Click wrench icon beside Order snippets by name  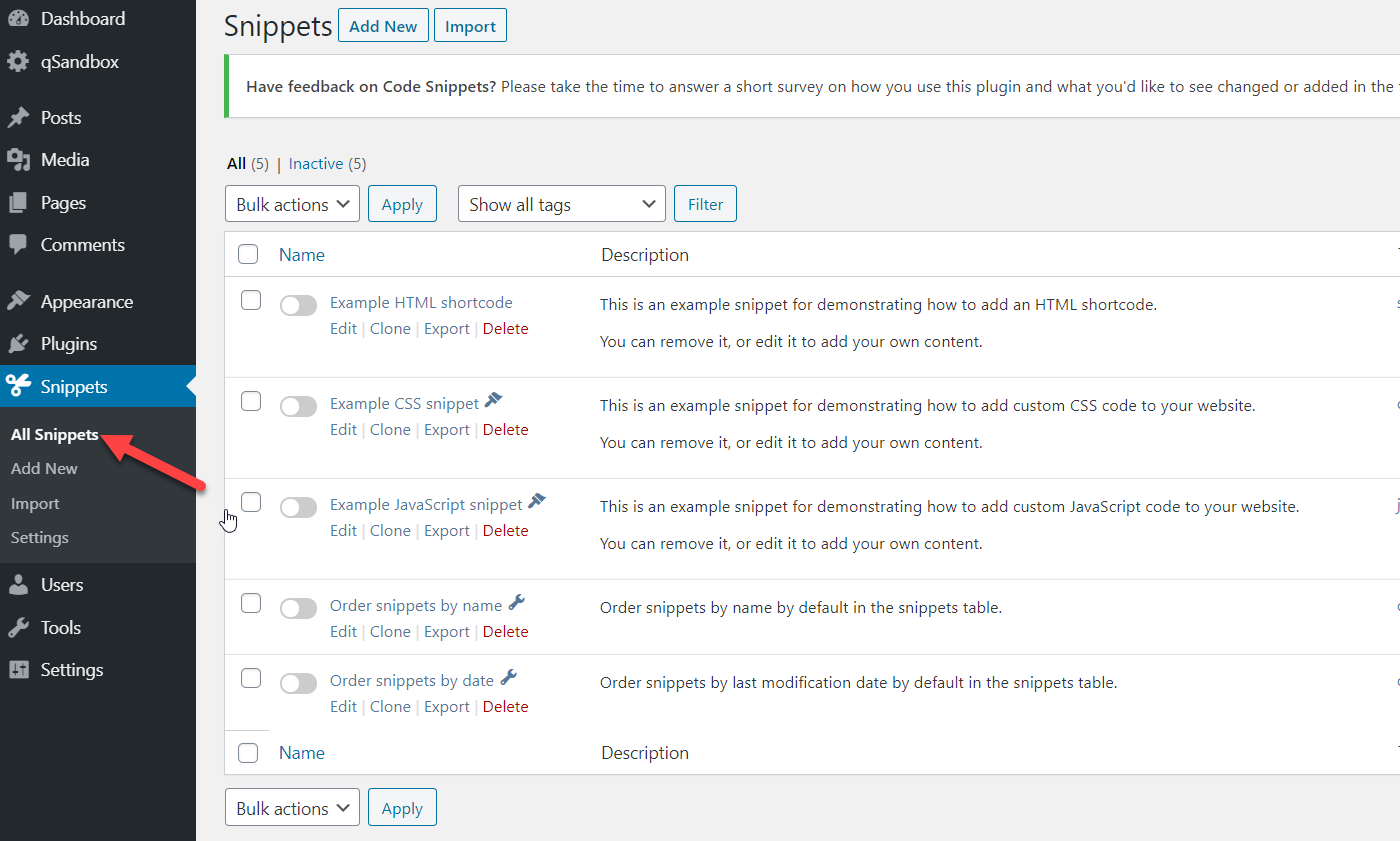coord(517,603)
